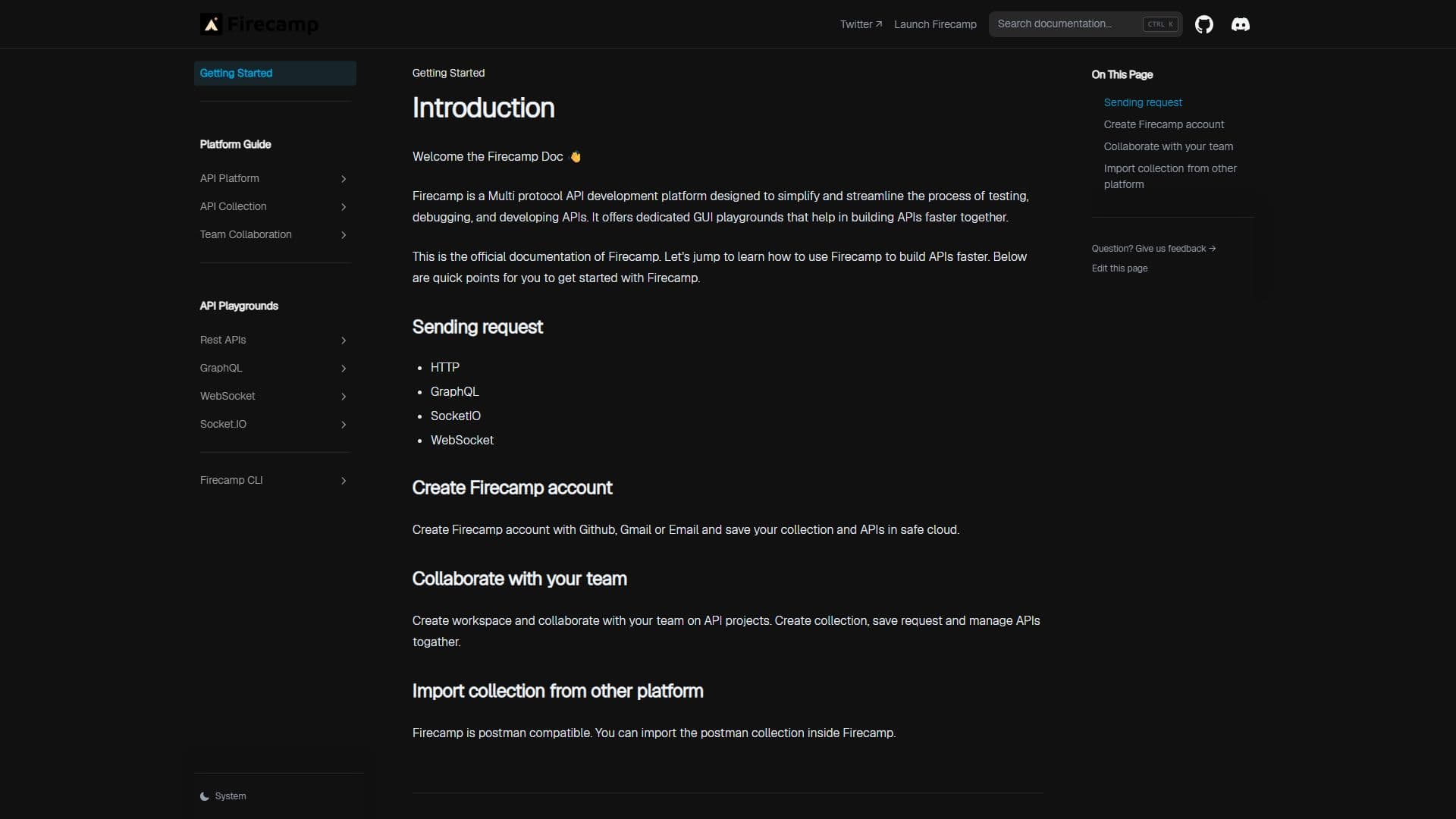Open Rest APIs sidebar item
The height and width of the screenshot is (819, 1456).
[275, 340]
